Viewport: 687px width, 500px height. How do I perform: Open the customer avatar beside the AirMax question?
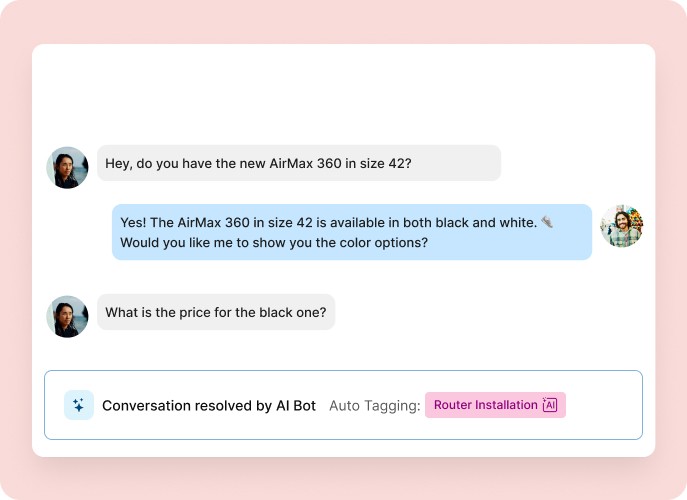67,167
